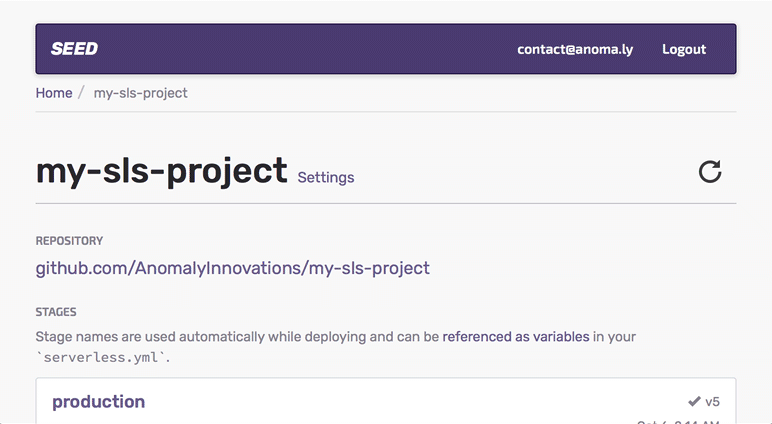Refresh the project with the reload icon
This screenshot has width=772, height=424.
(x=710, y=172)
